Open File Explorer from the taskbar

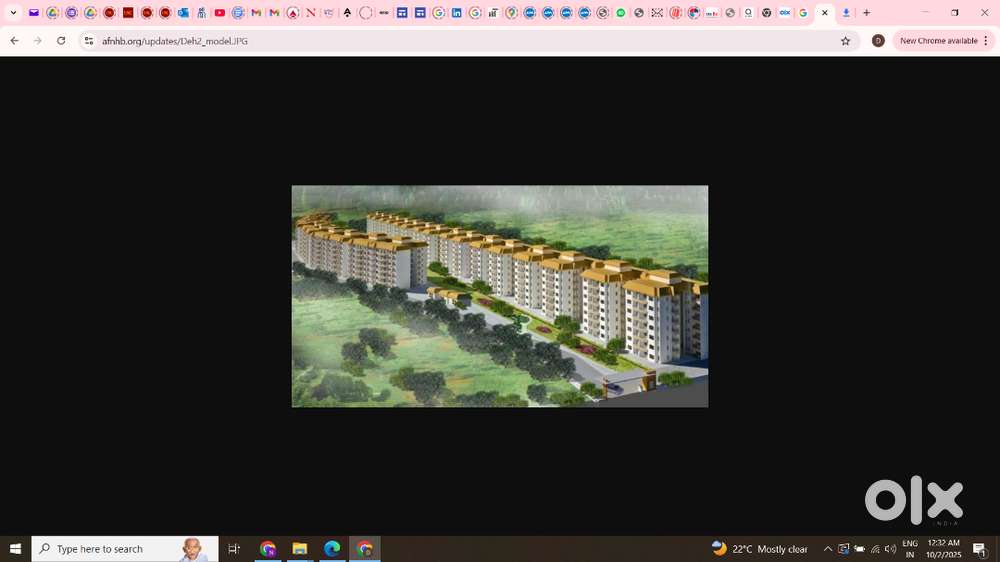[299, 549]
